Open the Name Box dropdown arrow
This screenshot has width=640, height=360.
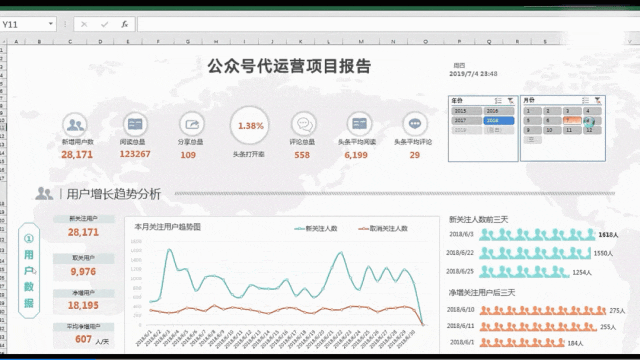[51, 24]
